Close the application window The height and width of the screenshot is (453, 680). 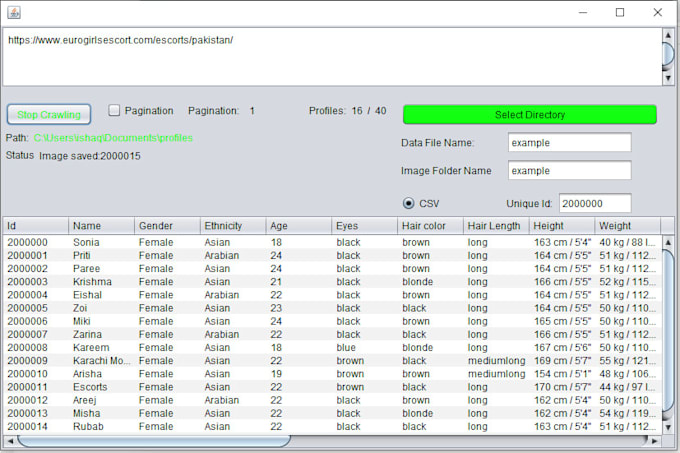[x=657, y=13]
